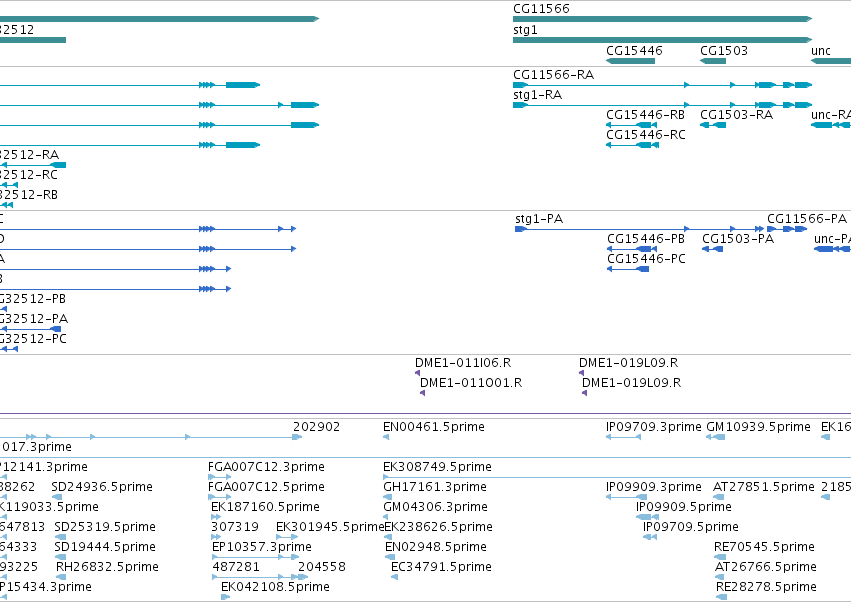Select the AT26766.5prime EST label
The image size is (851, 602).
[x=766, y=567]
